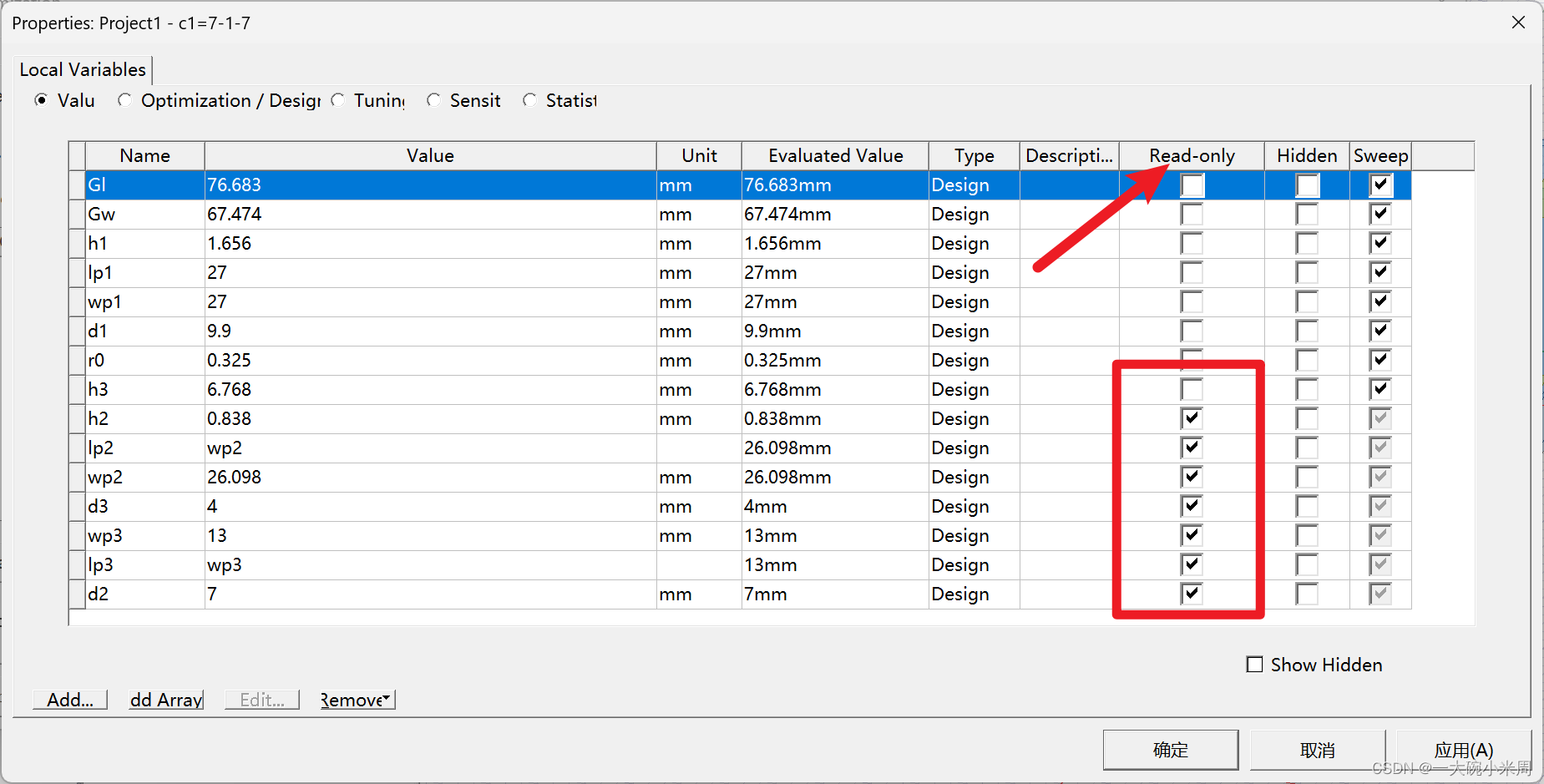Sort by the Name column header
The width and height of the screenshot is (1544, 784).
tap(144, 156)
